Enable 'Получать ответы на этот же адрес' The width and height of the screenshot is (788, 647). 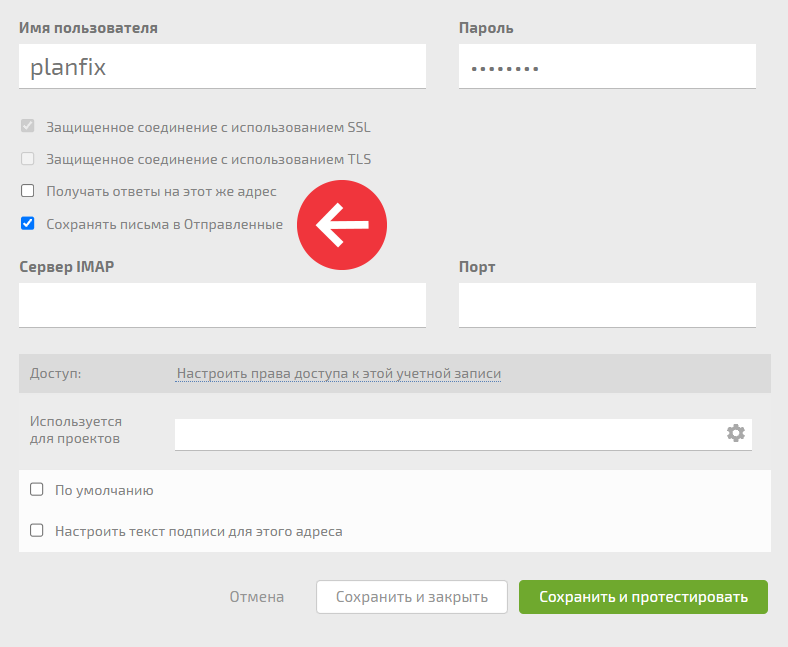pos(28,191)
